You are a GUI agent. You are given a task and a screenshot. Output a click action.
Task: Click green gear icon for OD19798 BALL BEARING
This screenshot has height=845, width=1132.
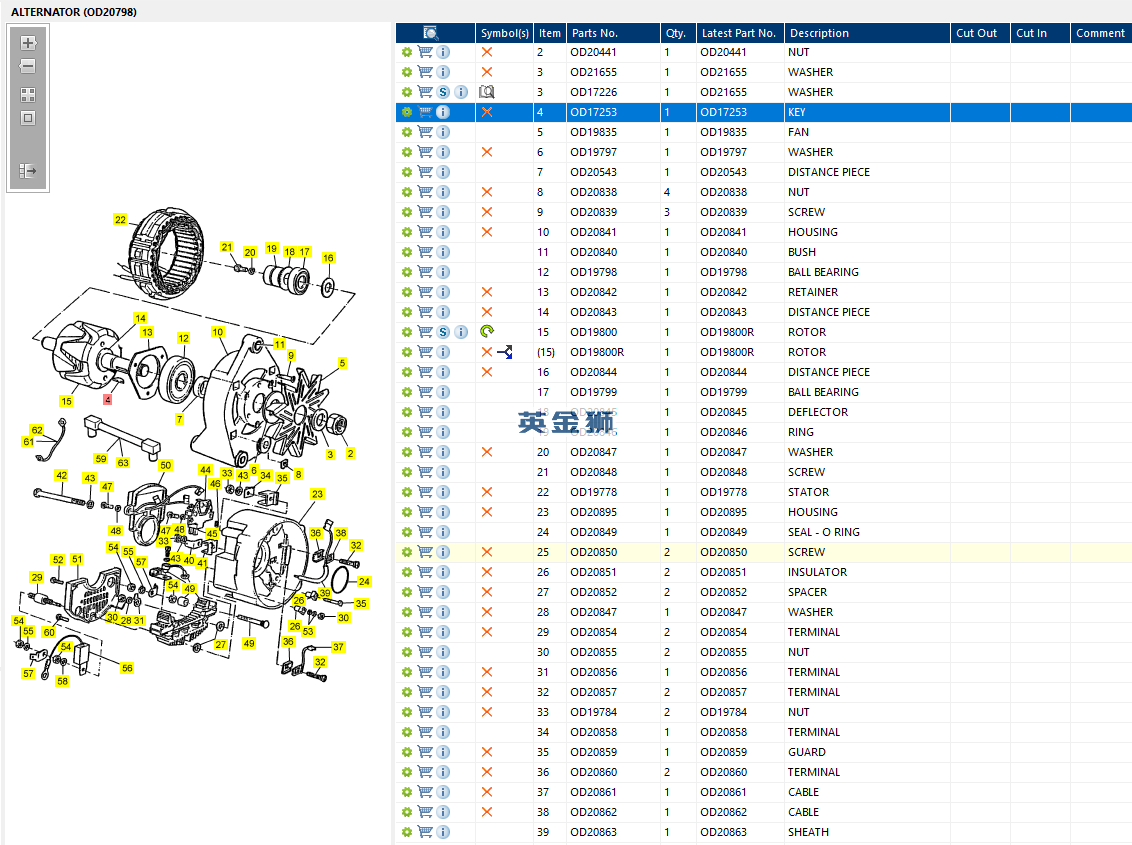pyautogui.click(x=407, y=272)
